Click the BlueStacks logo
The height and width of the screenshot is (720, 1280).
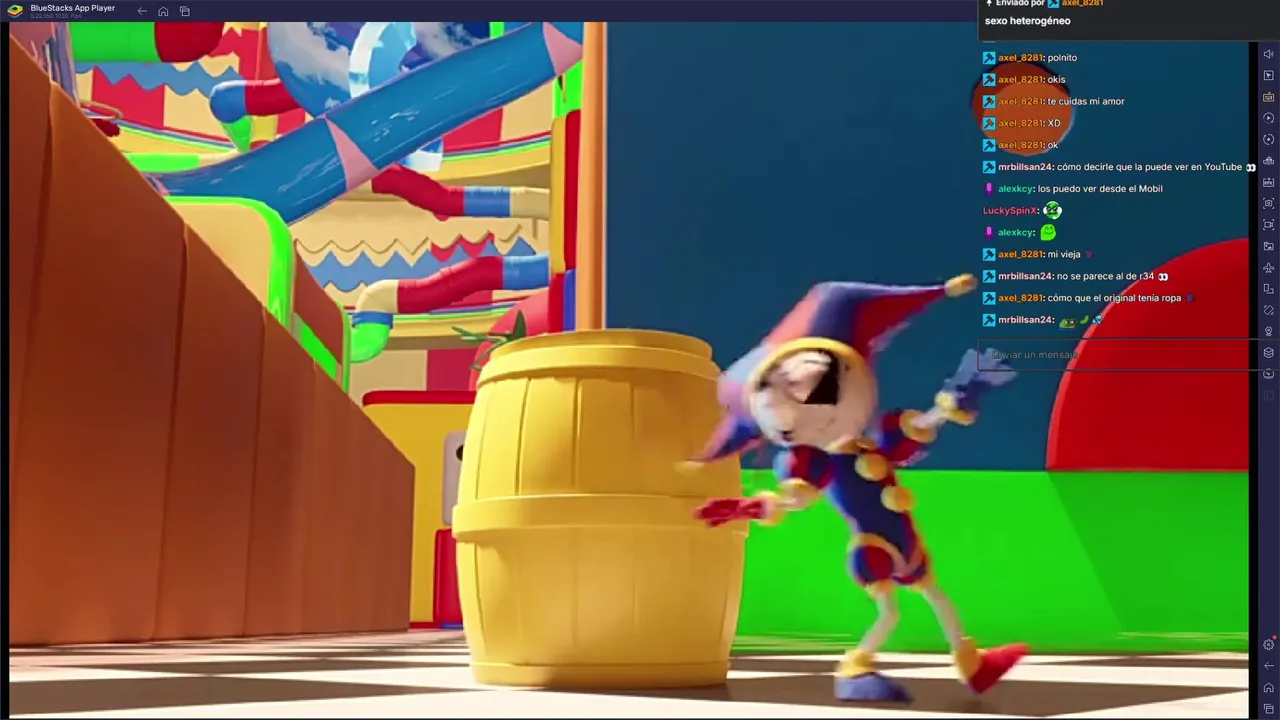click(15, 11)
